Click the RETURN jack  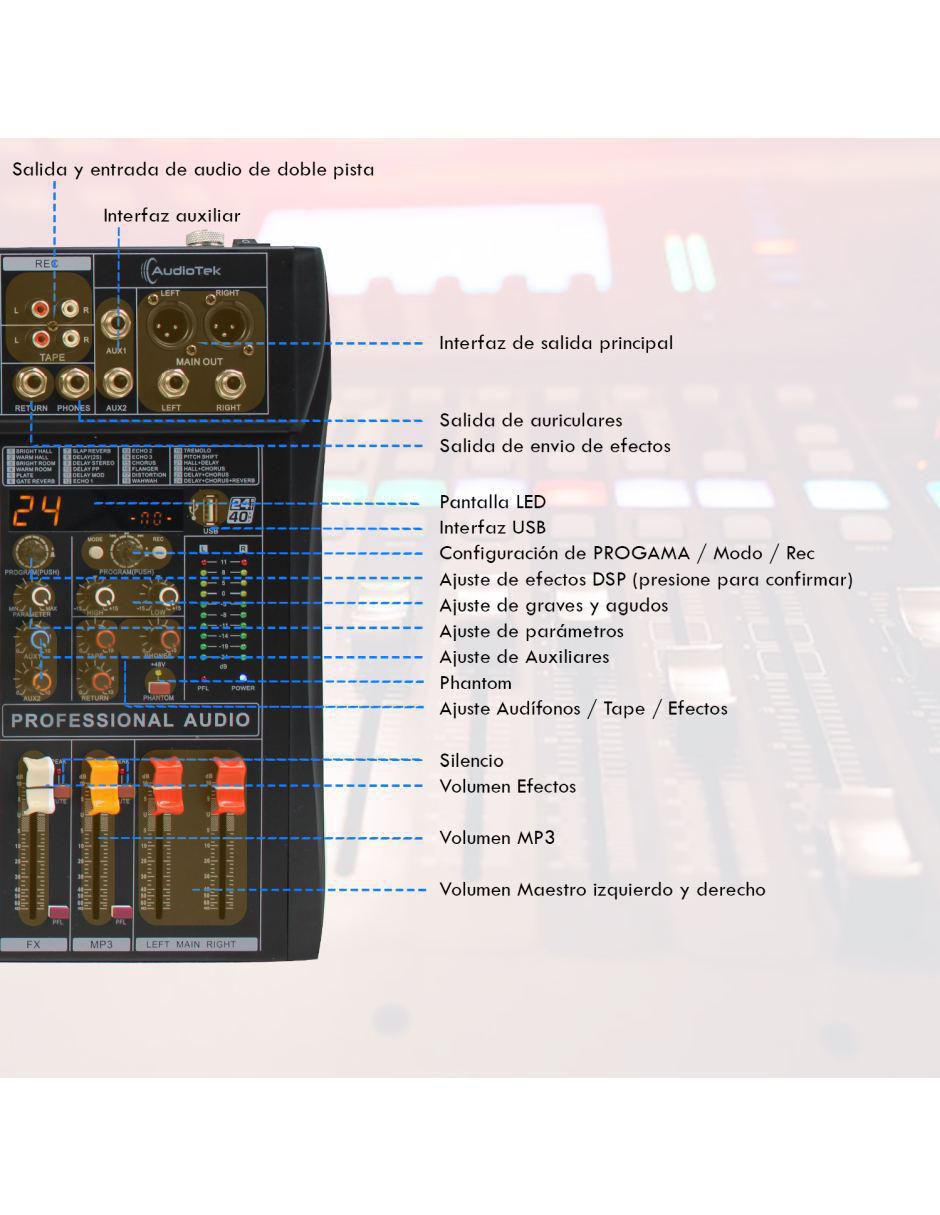click(x=31, y=384)
